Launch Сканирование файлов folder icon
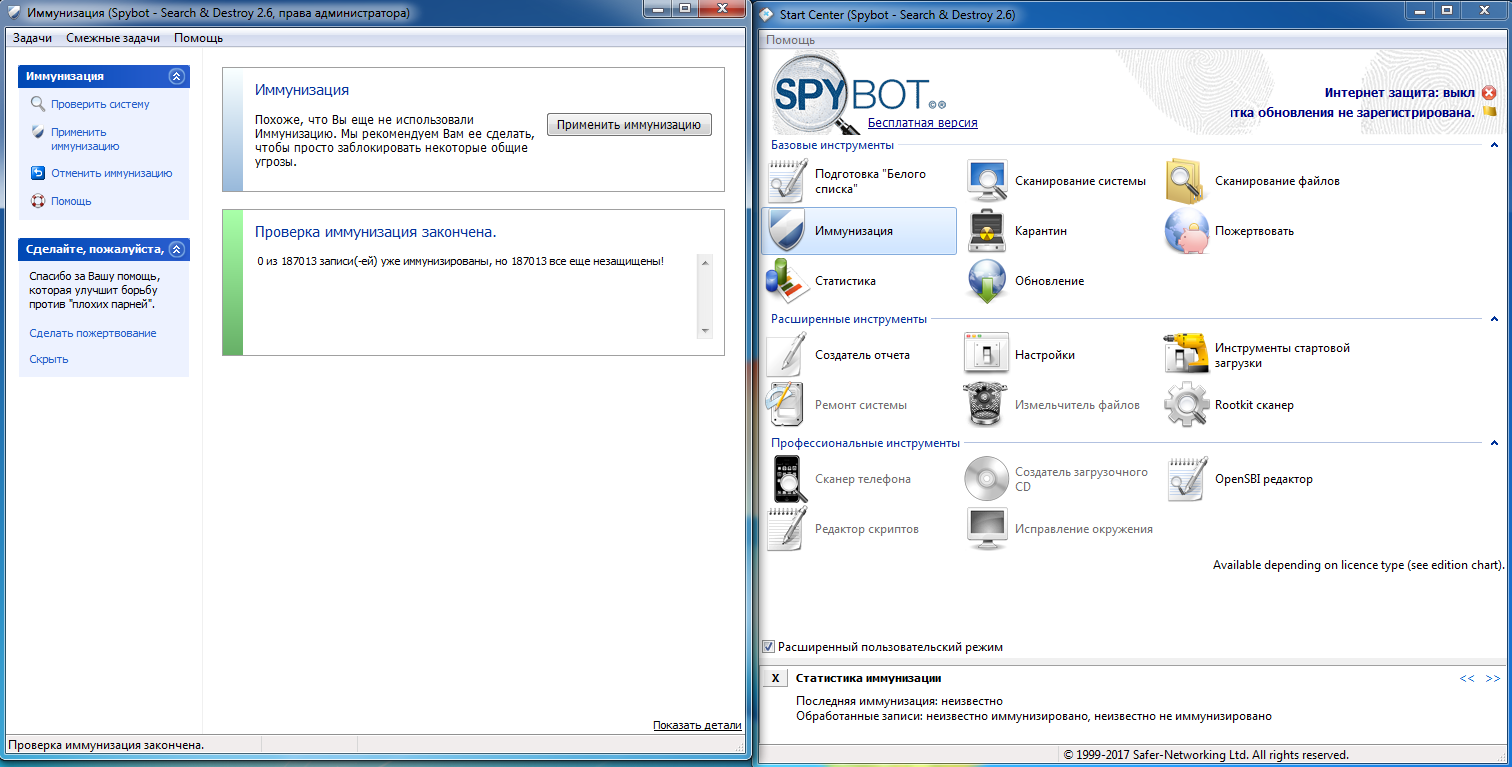The image size is (1512, 767). tap(1187, 181)
